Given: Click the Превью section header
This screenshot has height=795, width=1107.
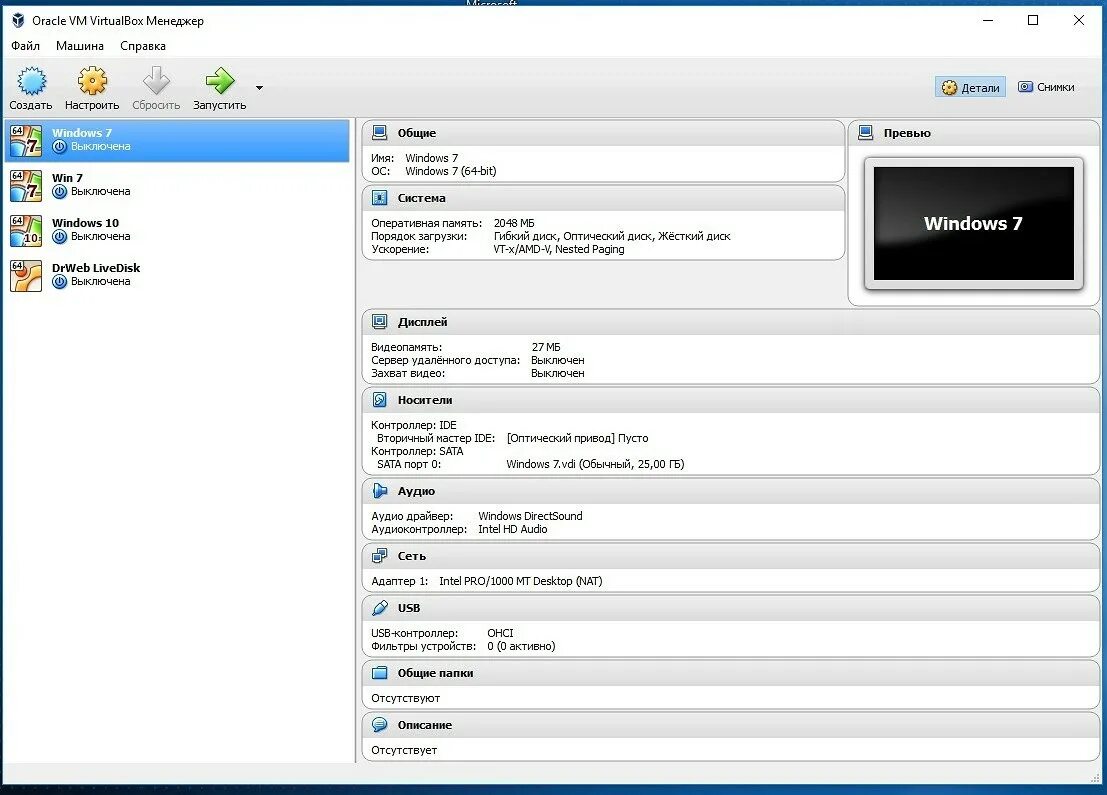Looking at the screenshot, I should pyautogui.click(x=907, y=133).
